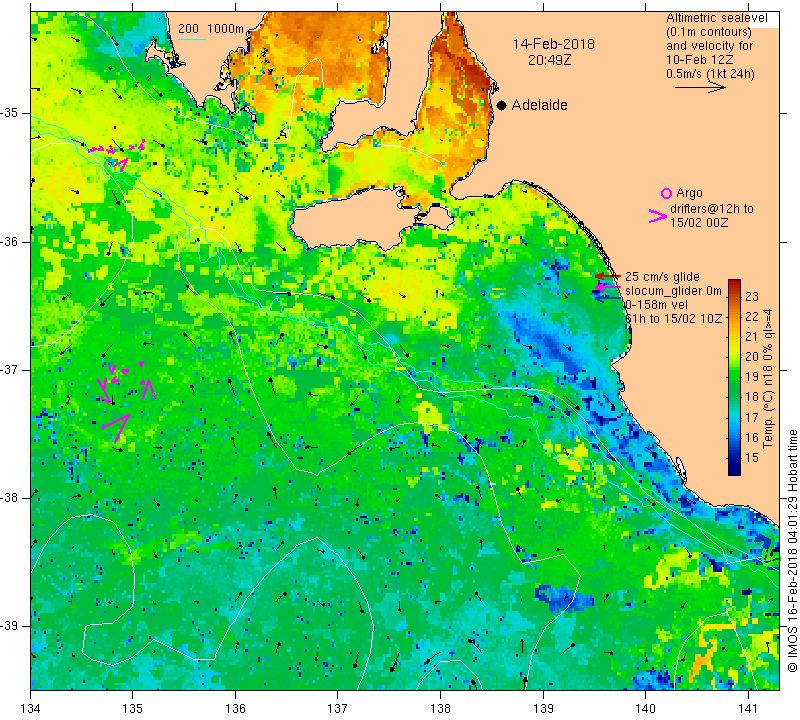Click the cyan line under the 200 label
The image size is (800, 720).
coord(191,39)
